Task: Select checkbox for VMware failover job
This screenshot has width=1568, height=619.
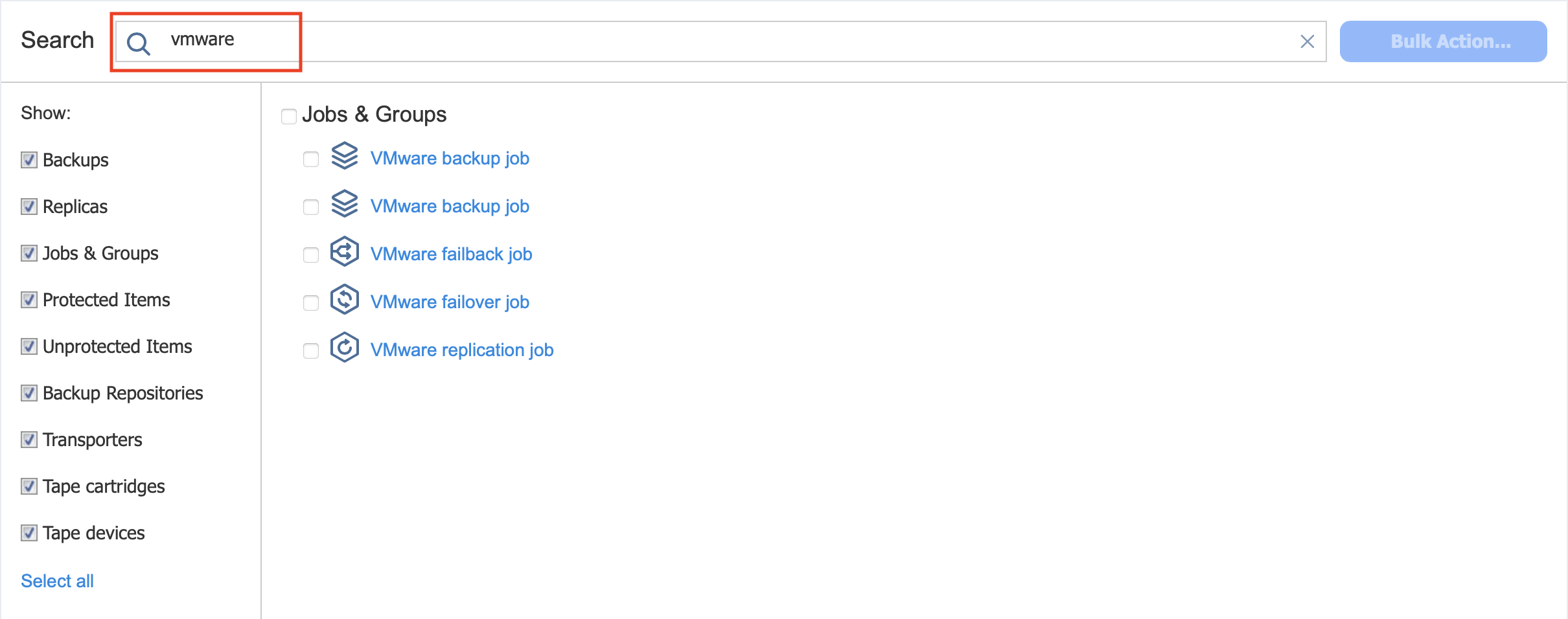Action: pos(311,303)
